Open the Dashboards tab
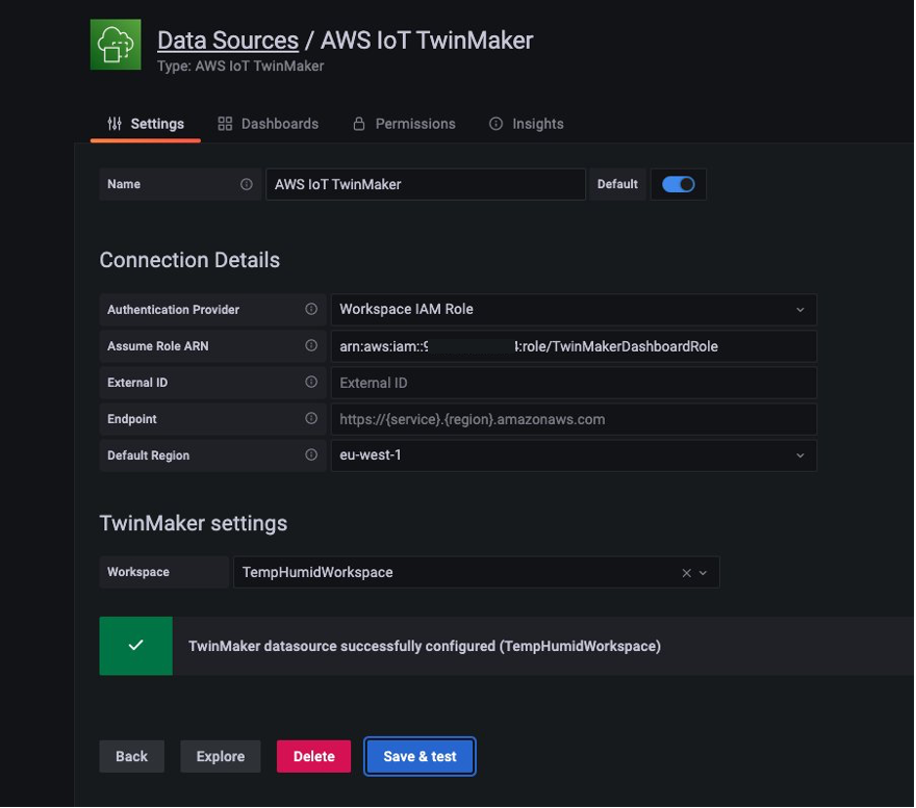Viewport: 916px width, 808px height. (268, 124)
